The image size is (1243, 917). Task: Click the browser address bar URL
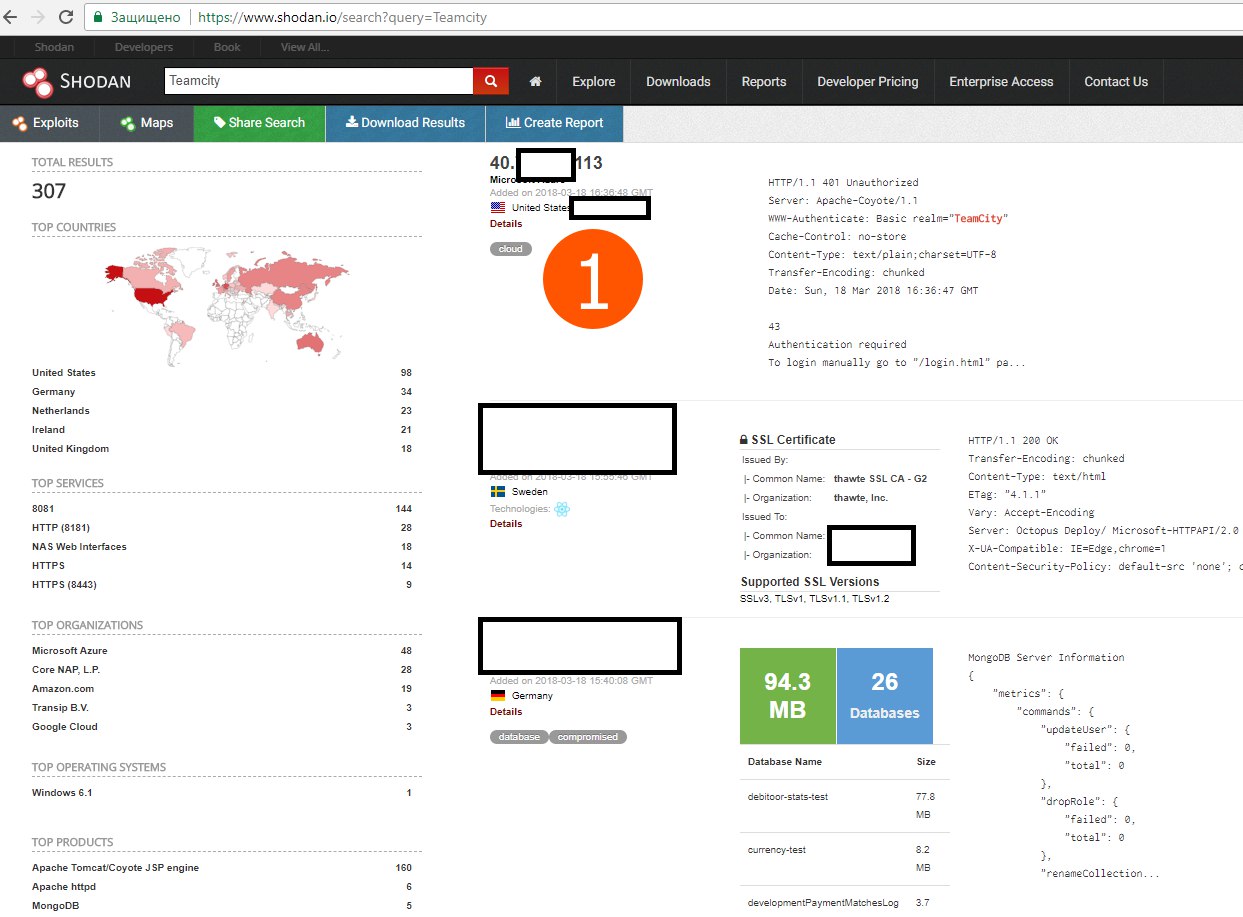[x=343, y=17]
